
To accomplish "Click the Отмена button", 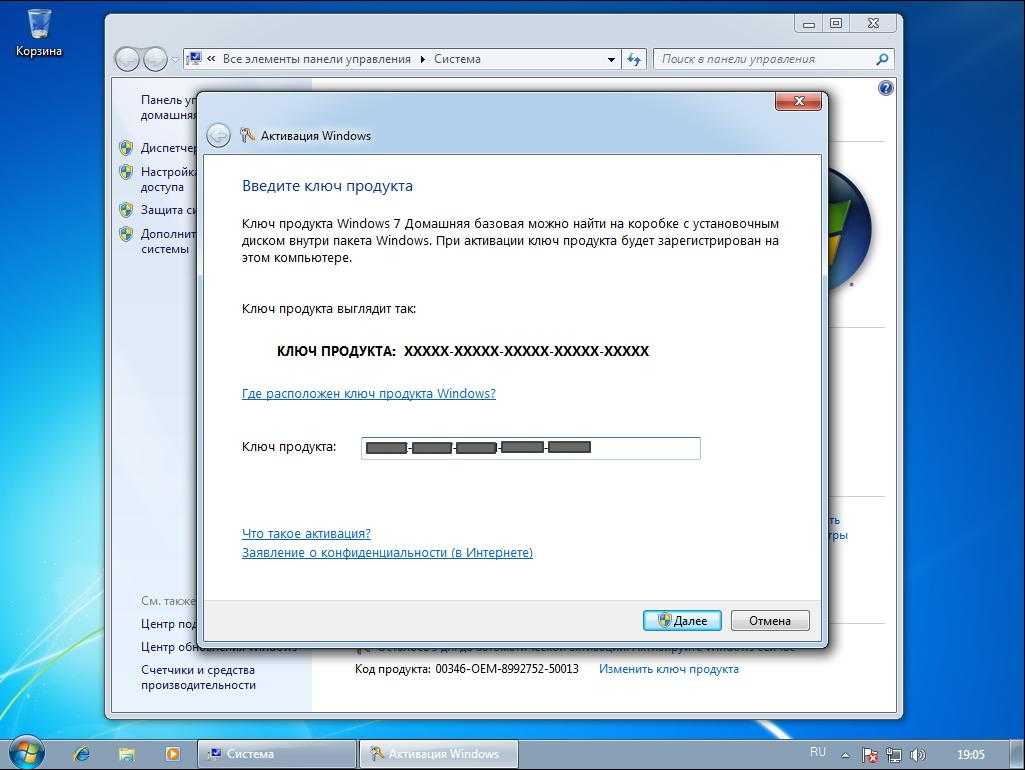I will tap(770, 620).
